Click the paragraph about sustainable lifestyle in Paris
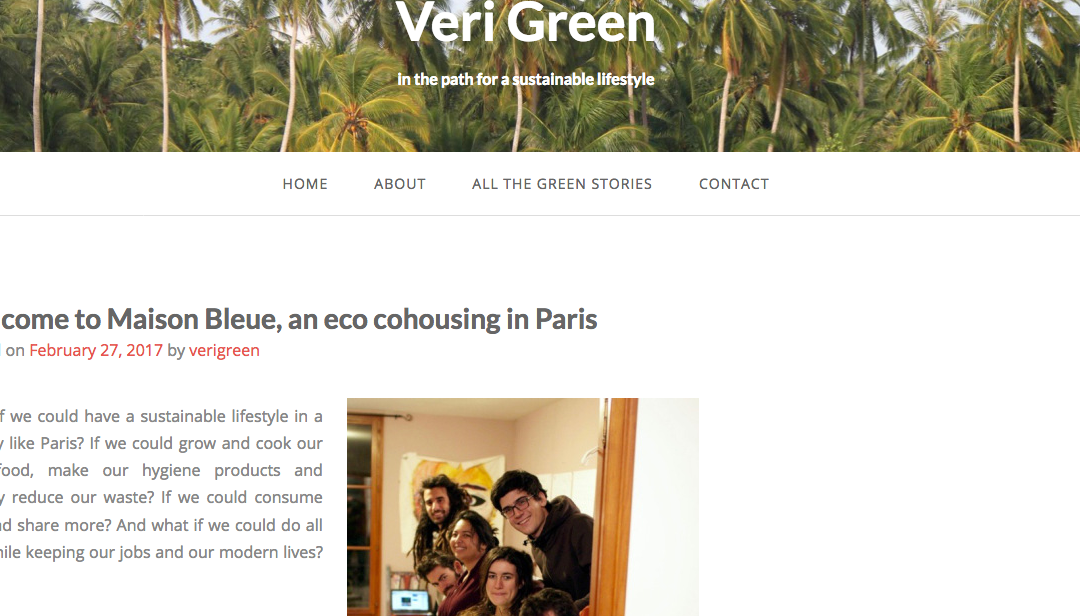The image size is (1080, 616). click(x=161, y=484)
